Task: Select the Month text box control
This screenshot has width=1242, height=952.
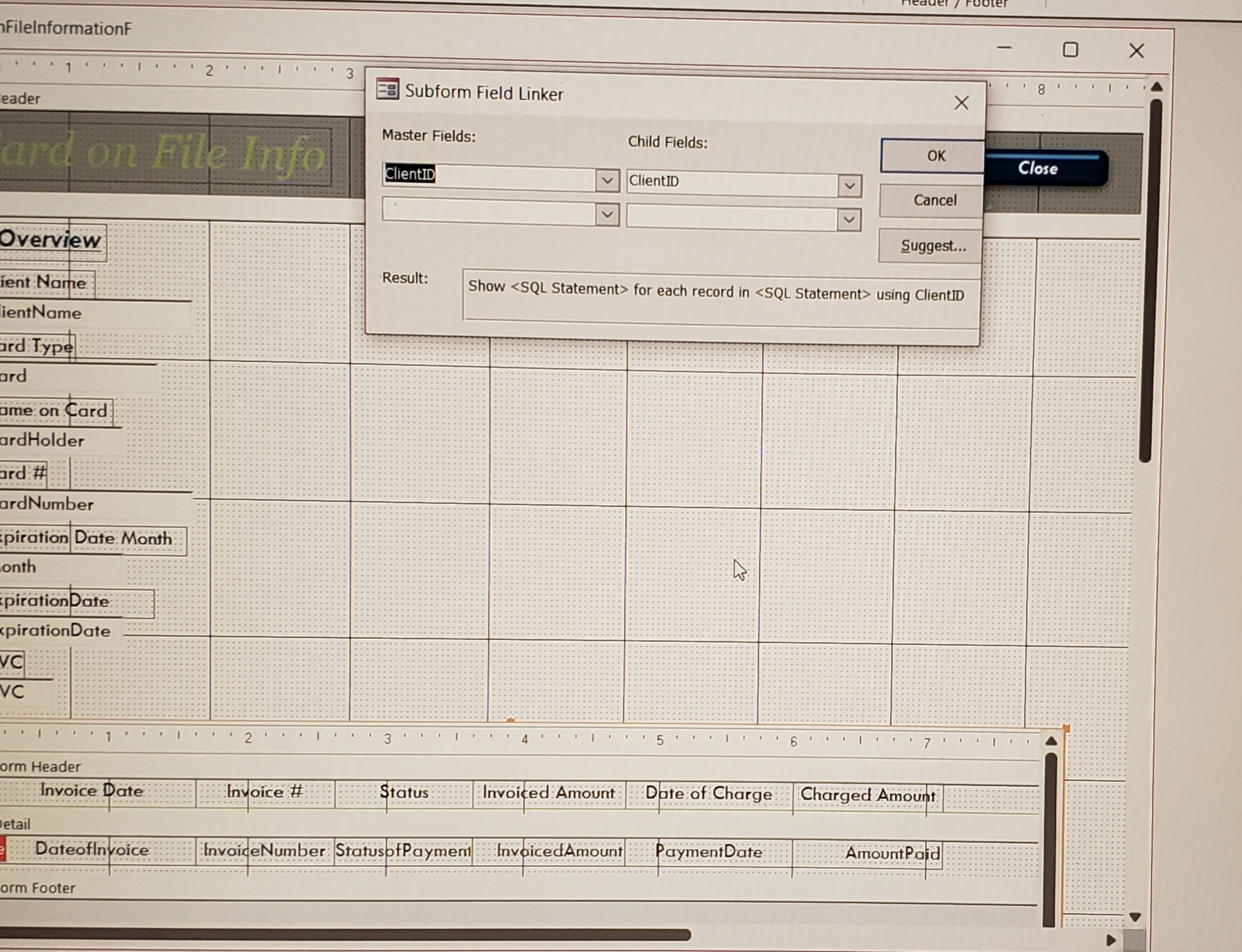Action: point(60,567)
